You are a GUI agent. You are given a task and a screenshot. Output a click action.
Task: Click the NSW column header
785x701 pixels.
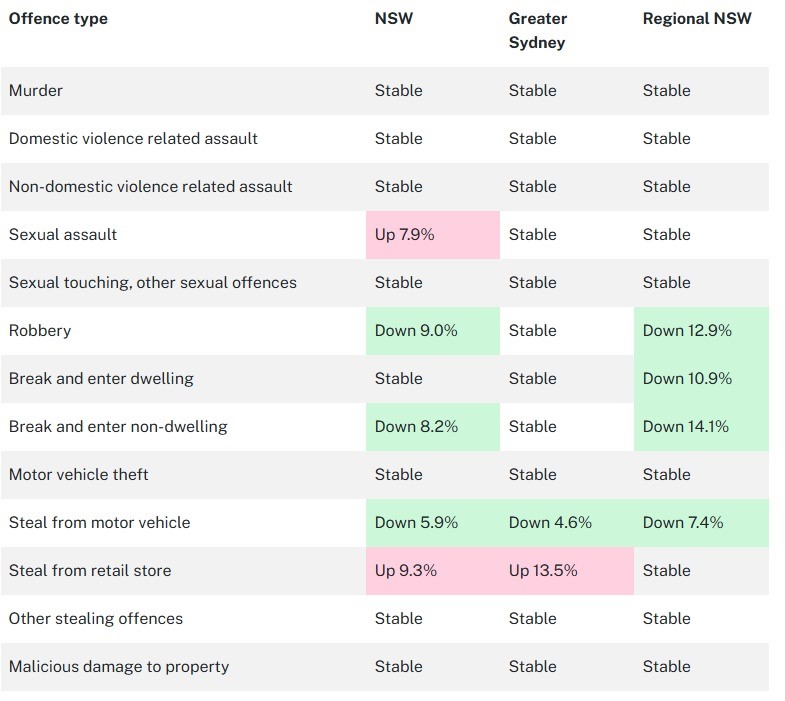click(x=391, y=18)
